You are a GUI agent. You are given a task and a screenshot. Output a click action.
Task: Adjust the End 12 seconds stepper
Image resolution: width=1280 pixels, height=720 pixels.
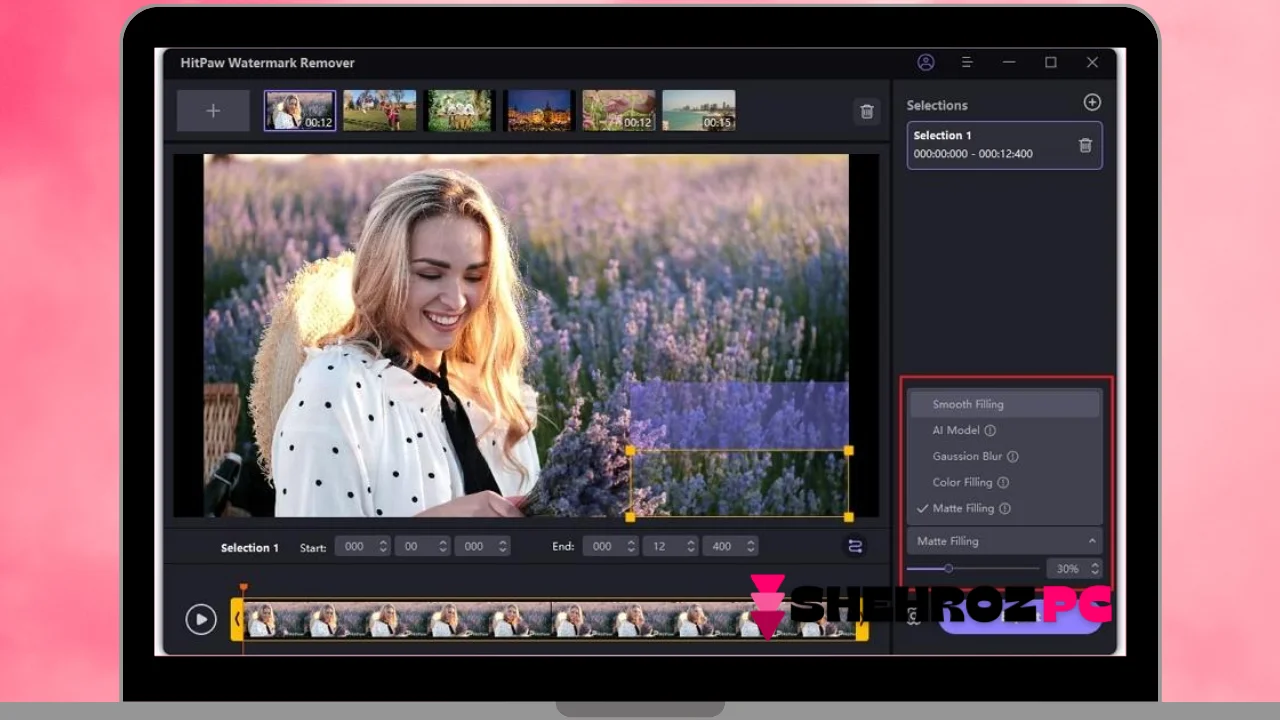coord(691,546)
